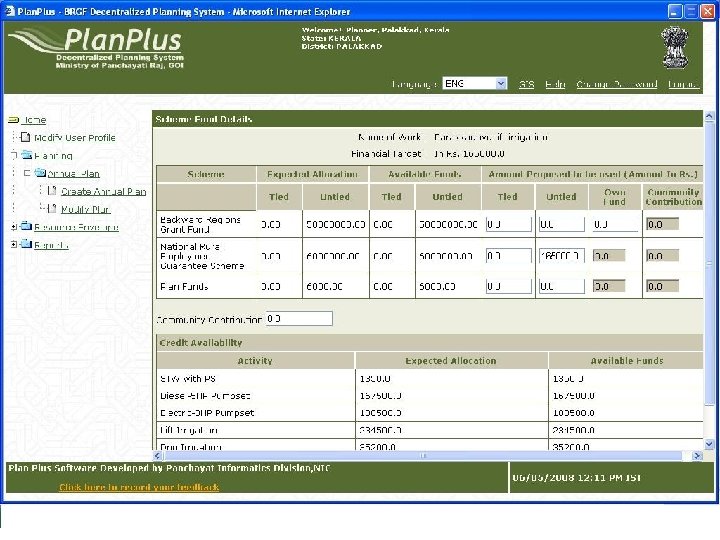
Task: Click Community Contribution box in National Rural Employment row
Action: [662, 255]
